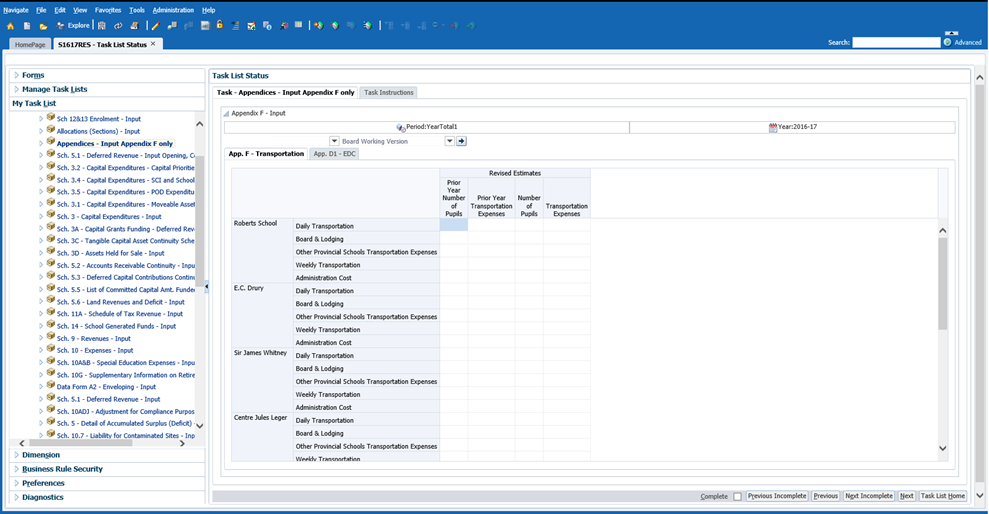989x514 pixels.
Task: Open the Task Instructions tab
Action: (x=388, y=92)
